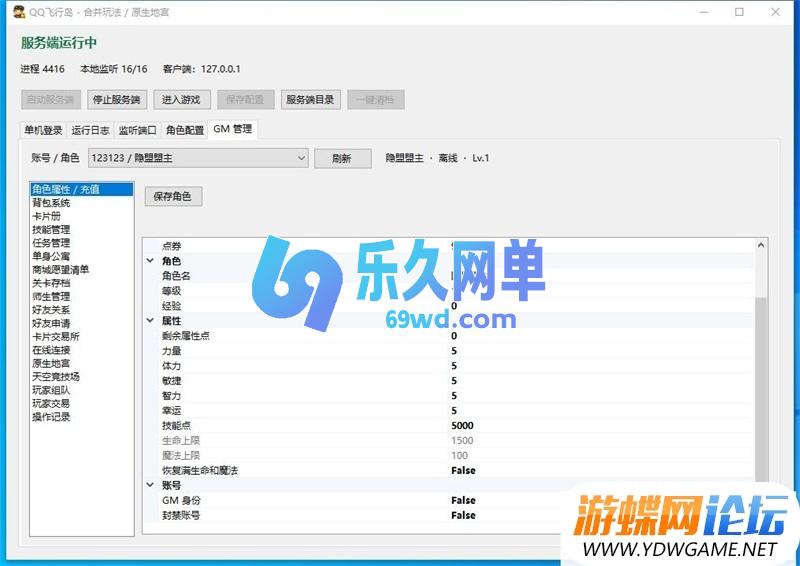This screenshot has width=800, height=566.
Task: Select 商城愿望清单 in the list
Action: click(x=82, y=269)
